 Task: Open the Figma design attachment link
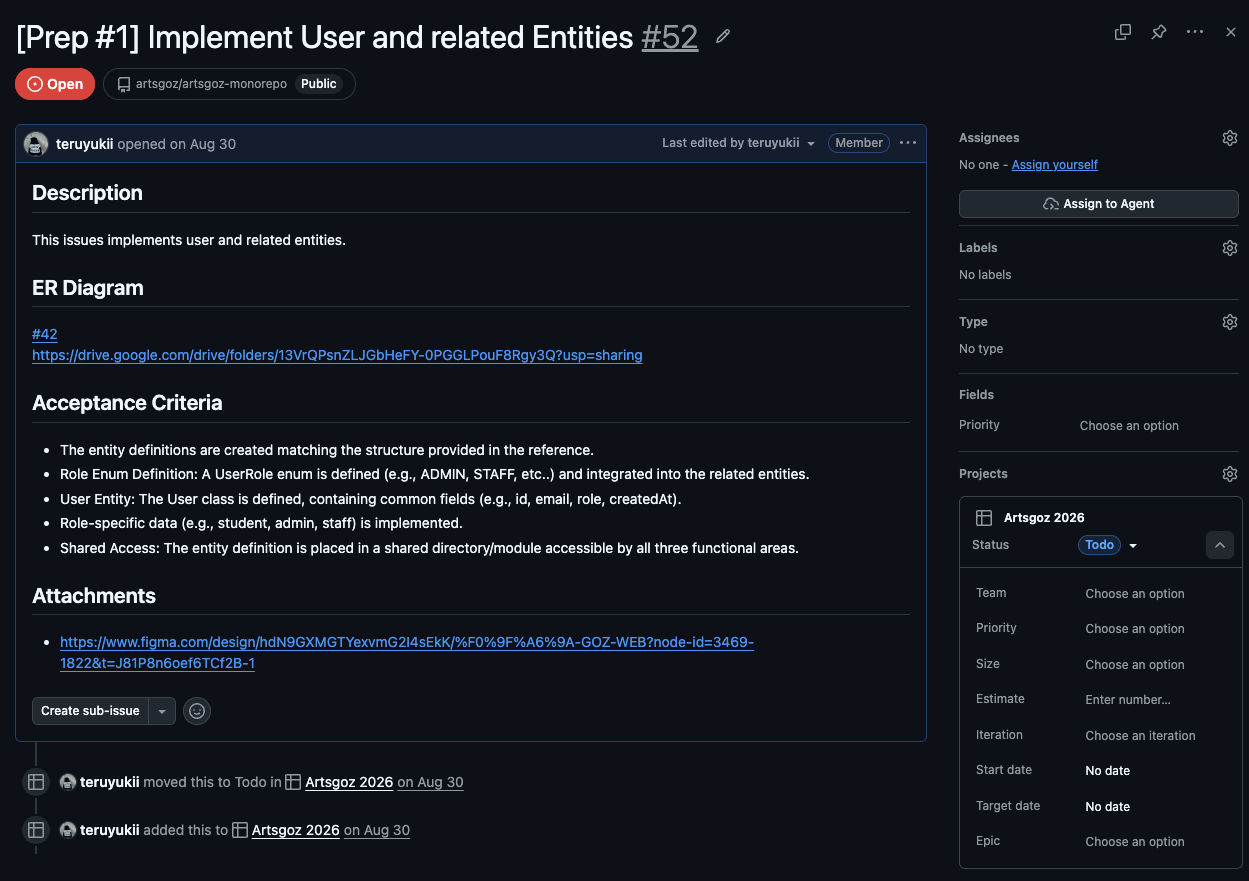tap(407, 652)
